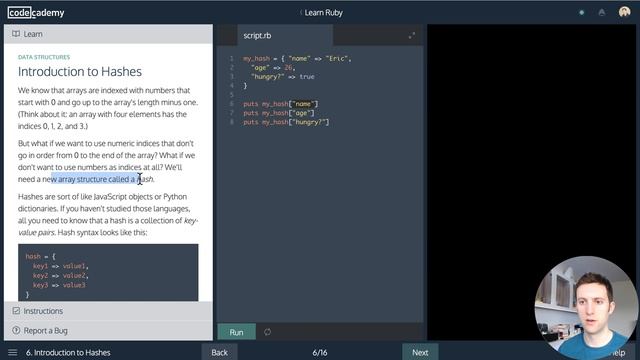The width and height of the screenshot is (640, 360).
Task: Open the notifications bell icon
Action: click(x=602, y=13)
